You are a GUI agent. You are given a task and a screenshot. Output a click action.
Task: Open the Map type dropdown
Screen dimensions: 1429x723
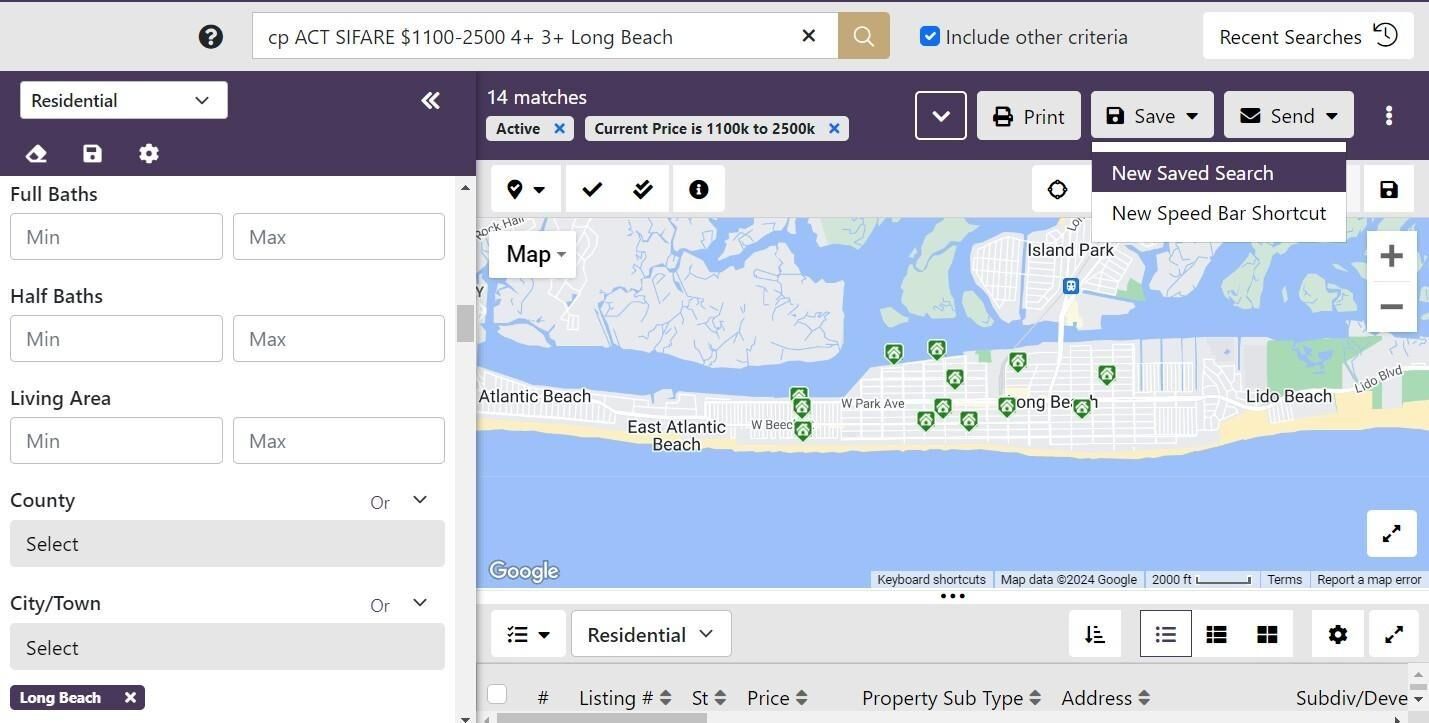pos(535,254)
